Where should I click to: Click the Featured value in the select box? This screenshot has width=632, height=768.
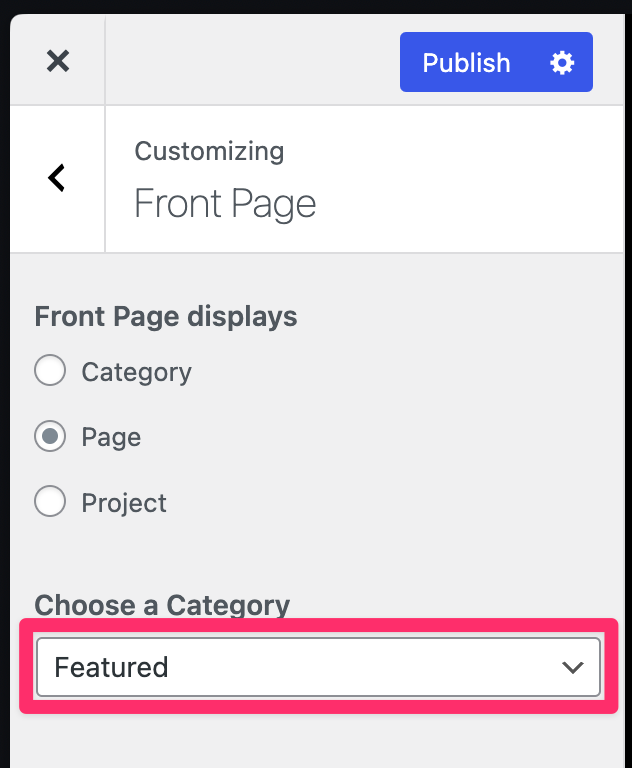[x=111, y=667]
